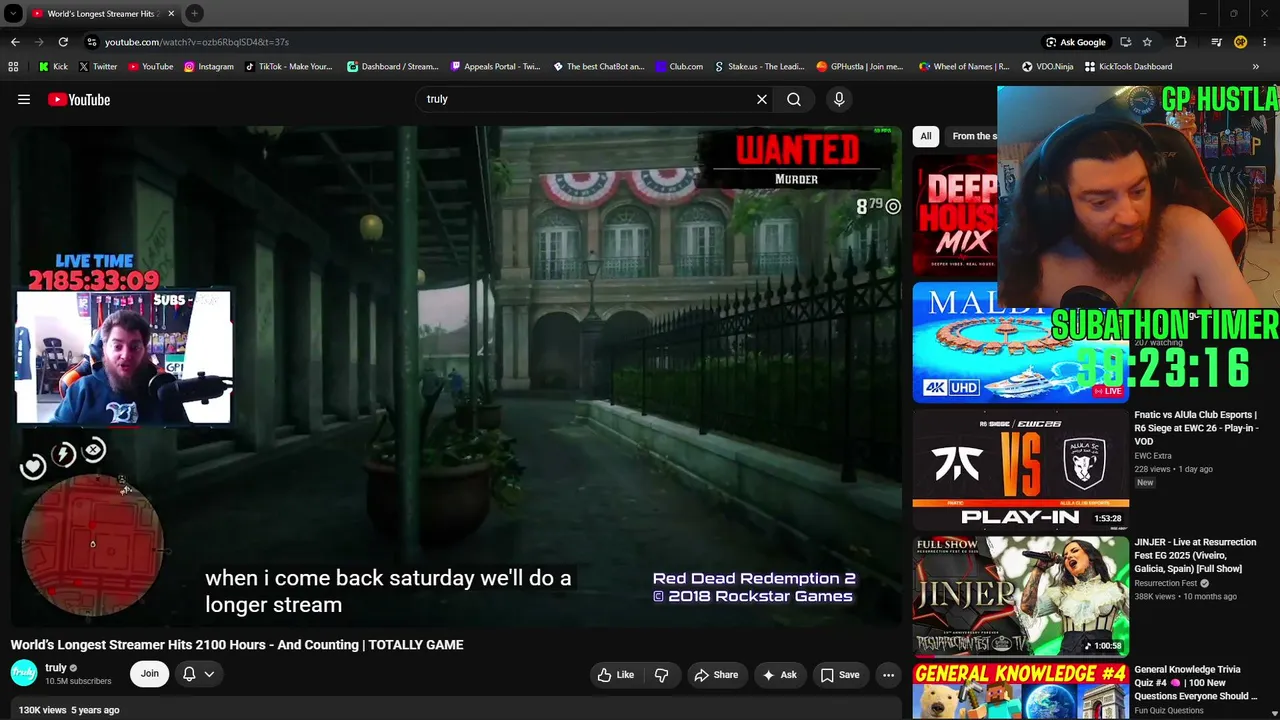Open The best ChatBot bookmark
This screenshot has width=1280, height=720.
point(598,67)
